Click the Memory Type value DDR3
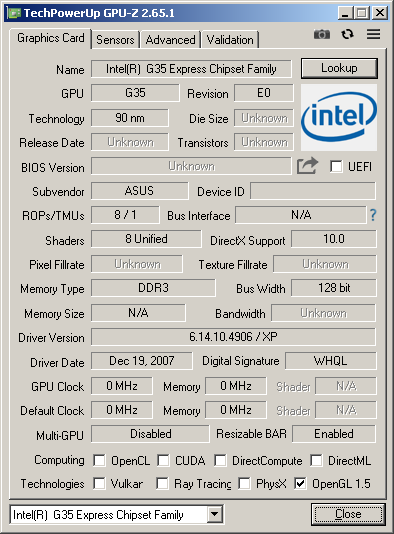 click(153, 288)
